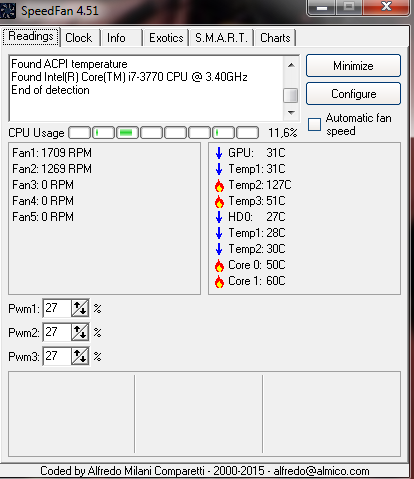This screenshot has width=414, height=479.
Task: Select the Fan4: 0 RPM reading
Action: point(43,201)
